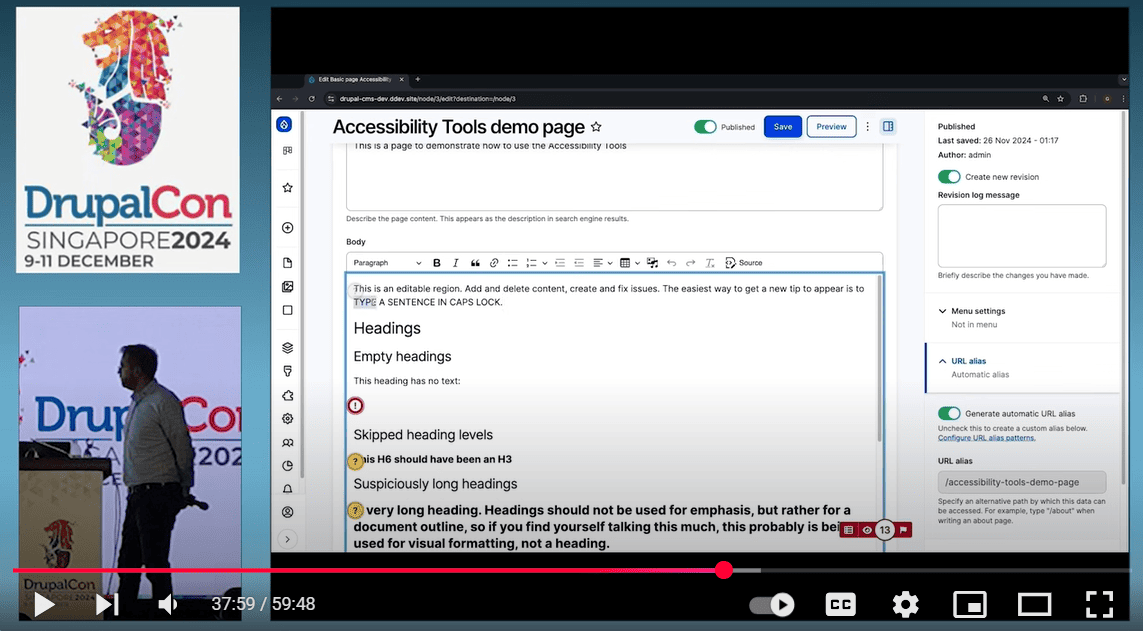
Task: Click the blue Save button
Action: tap(783, 127)
